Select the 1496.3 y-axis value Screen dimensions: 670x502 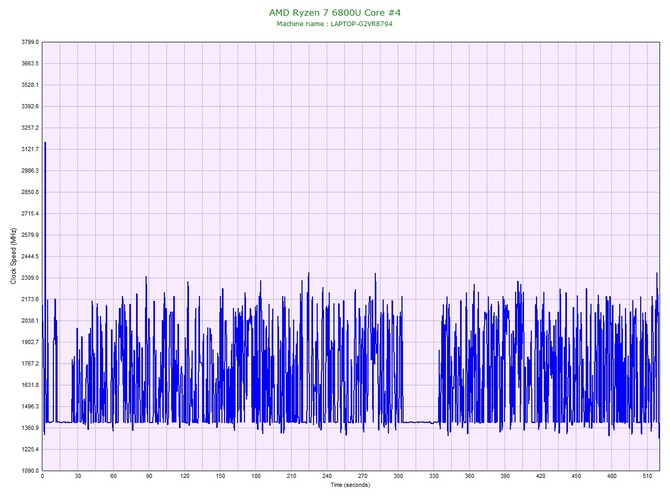(x=30, y=406)
